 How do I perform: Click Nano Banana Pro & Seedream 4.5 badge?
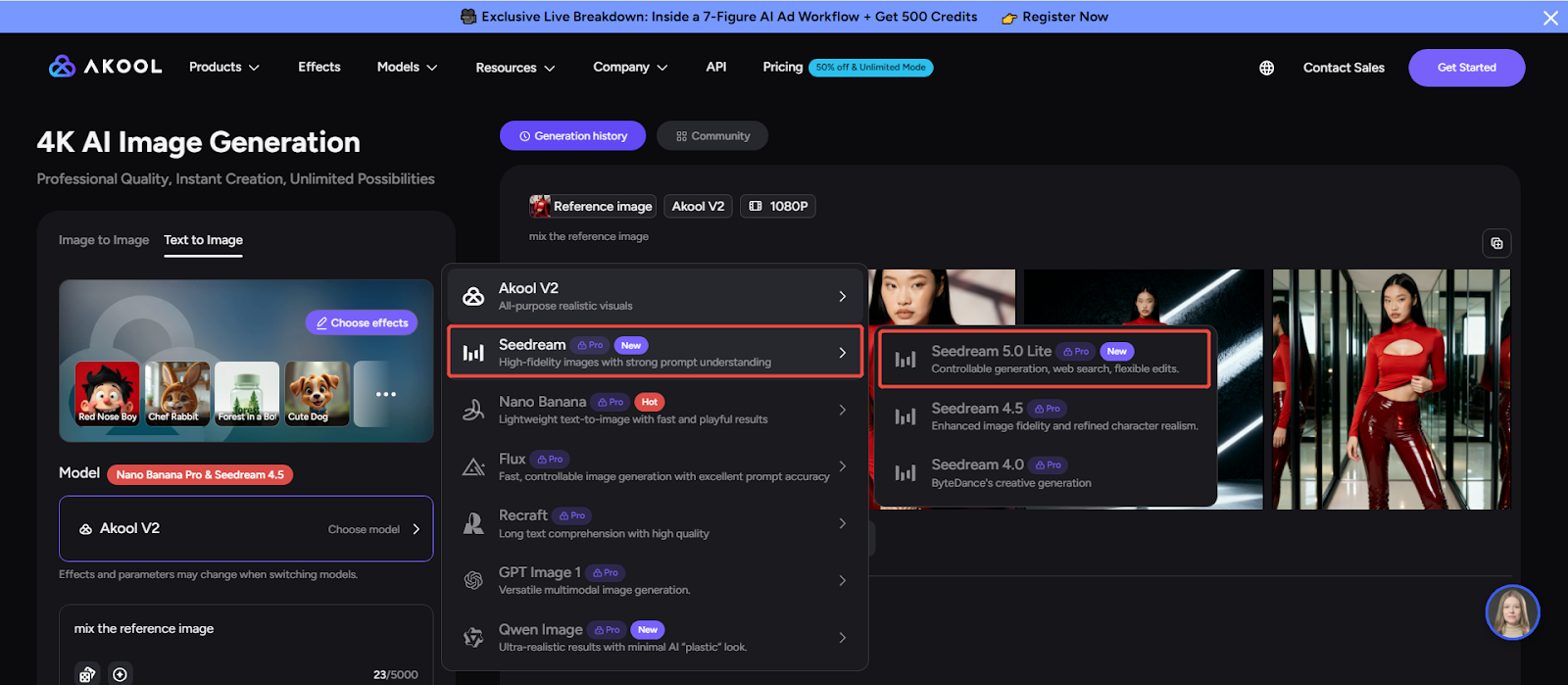coord(200,474)
